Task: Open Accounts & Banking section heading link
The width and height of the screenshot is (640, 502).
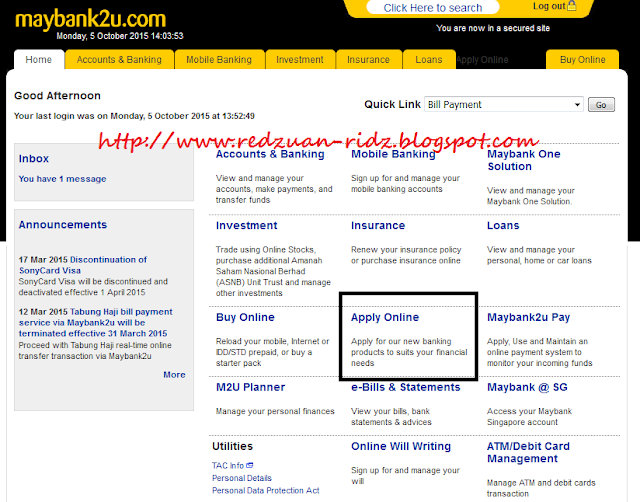Action: 270,154
